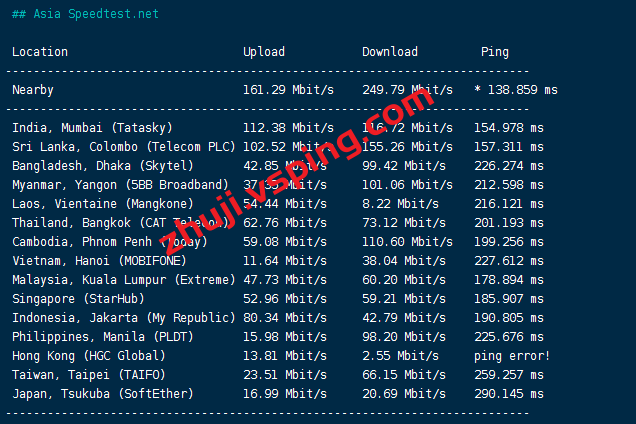Click the Hong Kong ping error! text

coord(512,356)
